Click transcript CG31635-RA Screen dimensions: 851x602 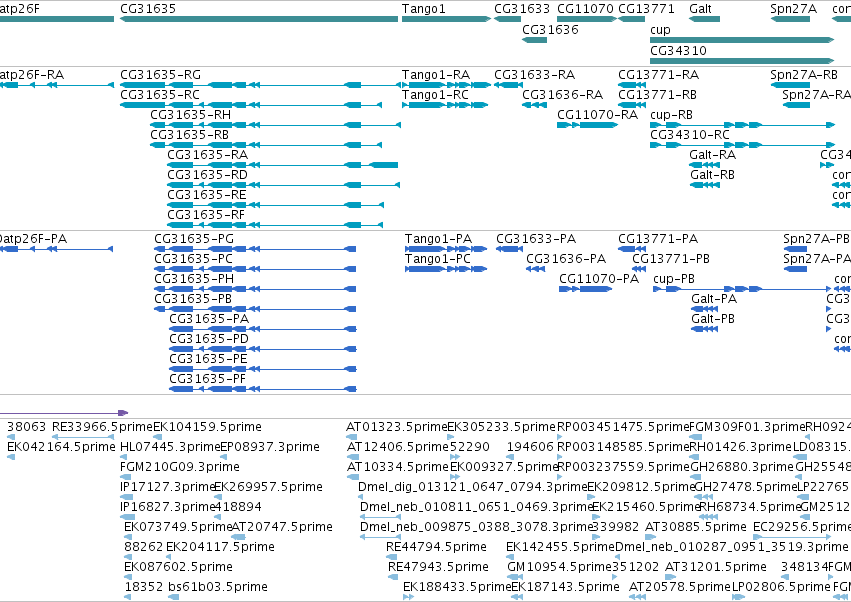(x=282, y=165)
